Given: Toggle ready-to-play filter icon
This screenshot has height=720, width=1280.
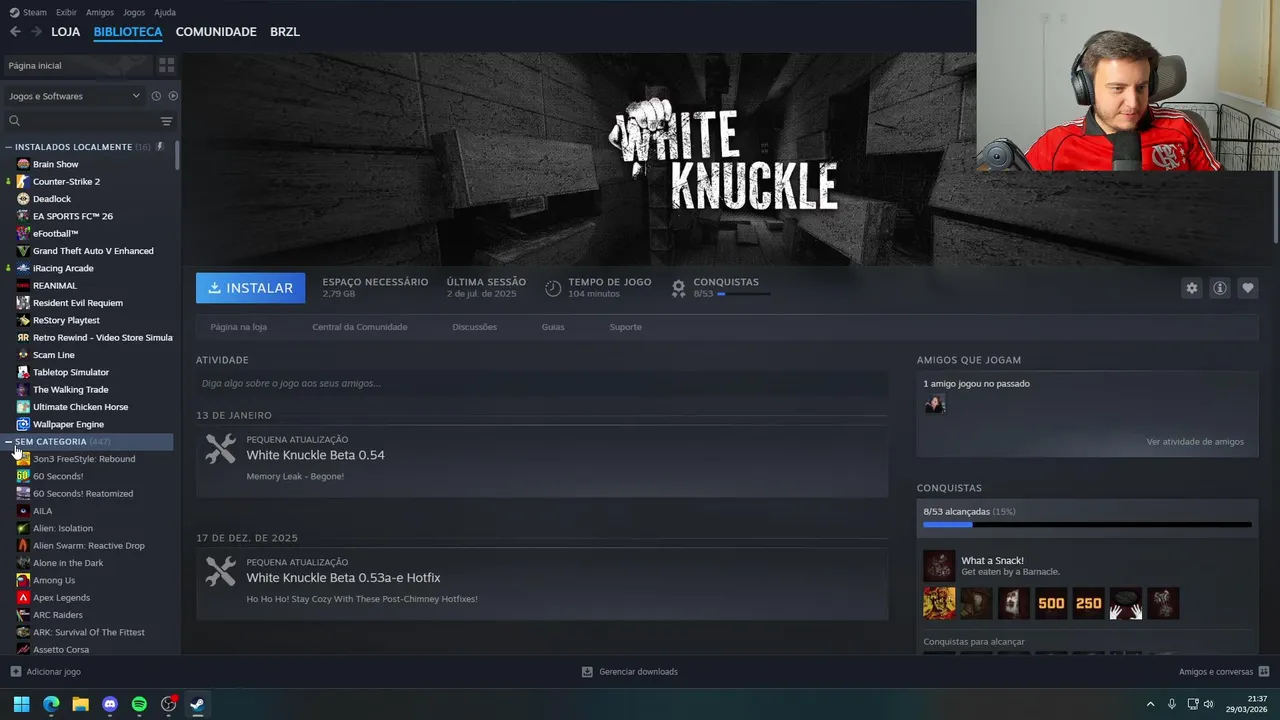Looking at the screenshot, I should pyautogui.click(x=173, y=96).
